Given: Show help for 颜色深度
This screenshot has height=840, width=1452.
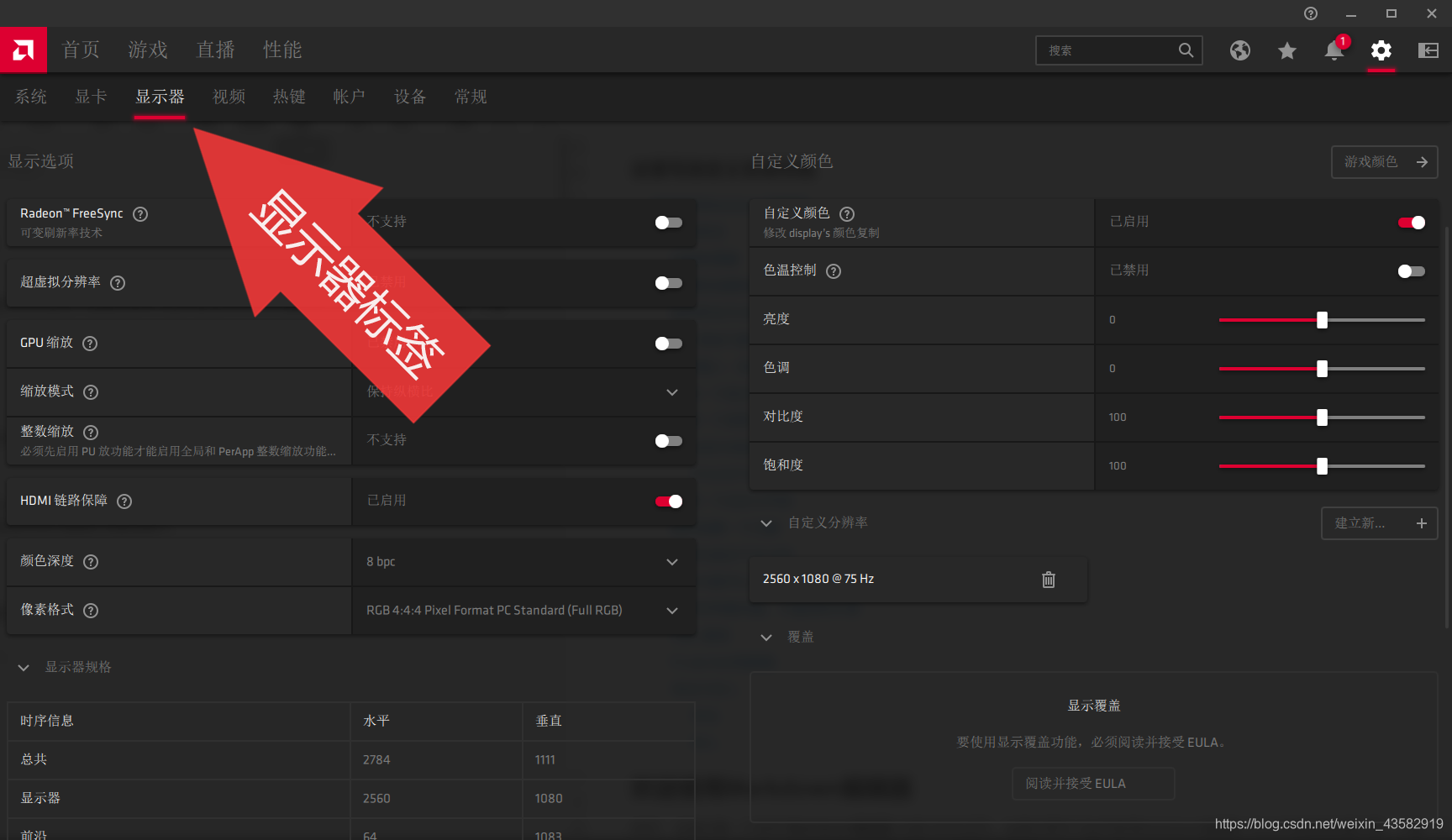Looking at the screenshot, I should (91, 562).
